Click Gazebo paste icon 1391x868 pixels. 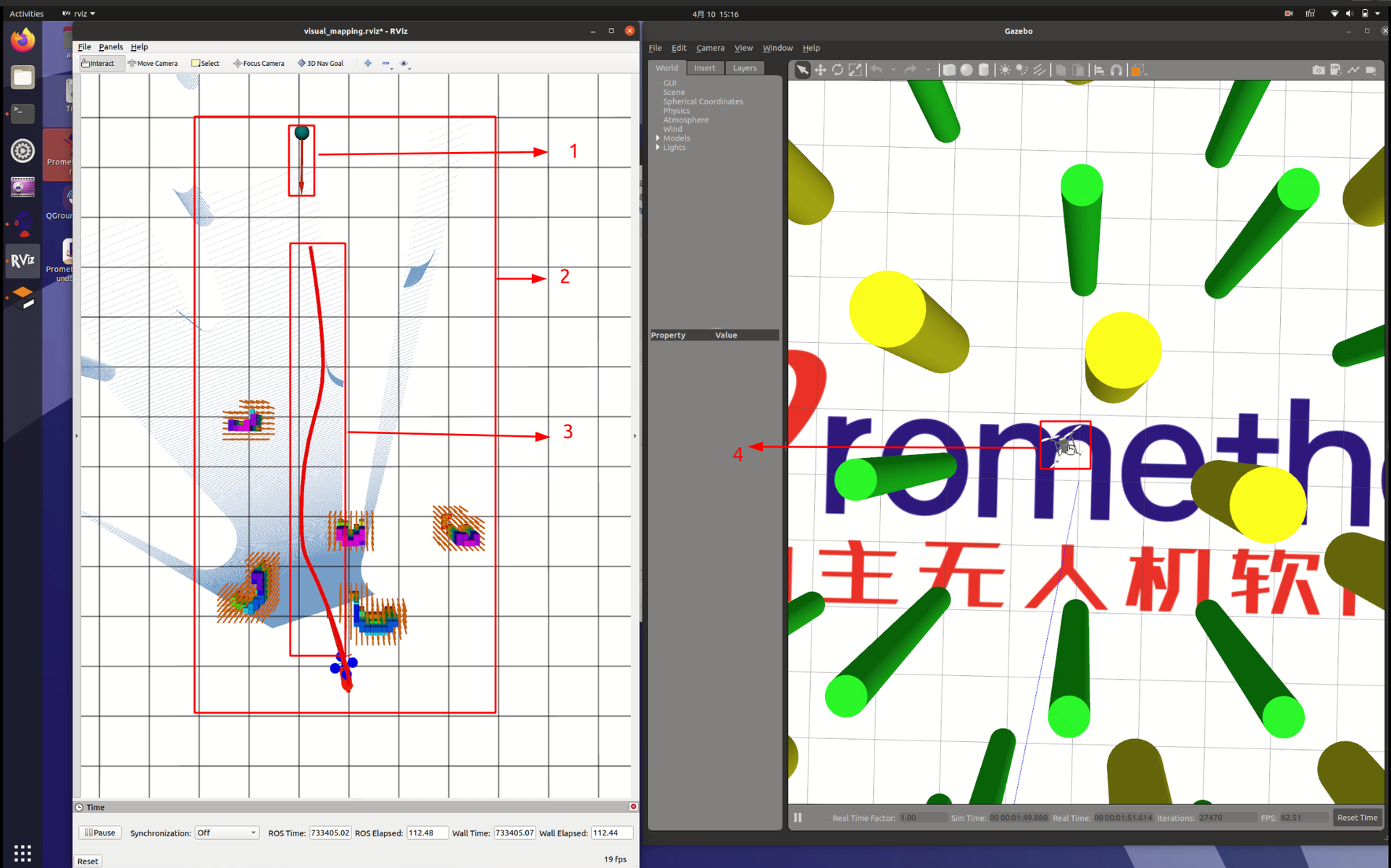coord(1079,70)
